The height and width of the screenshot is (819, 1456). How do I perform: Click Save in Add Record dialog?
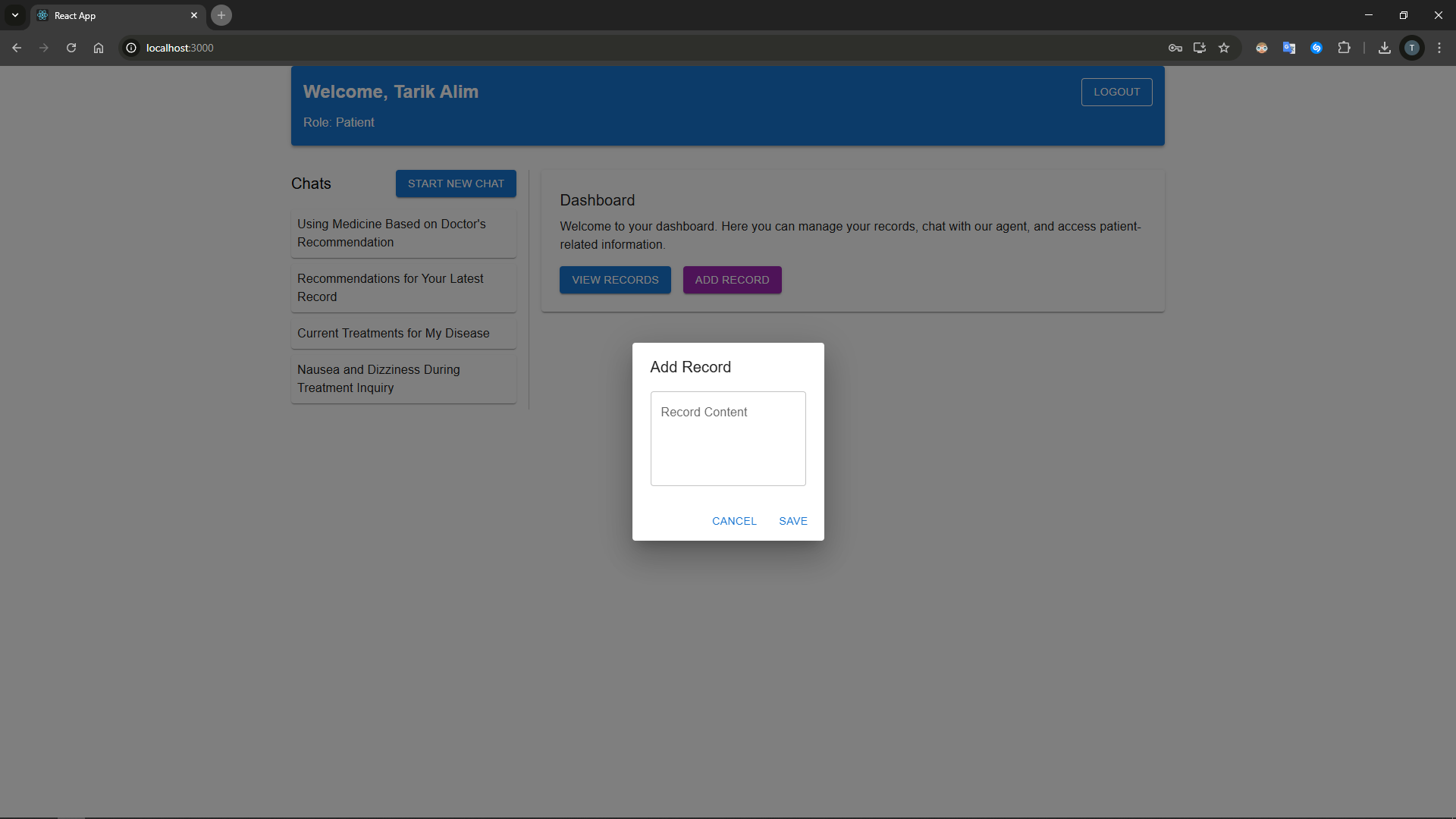pyautogui.click(x=793, y=521)
